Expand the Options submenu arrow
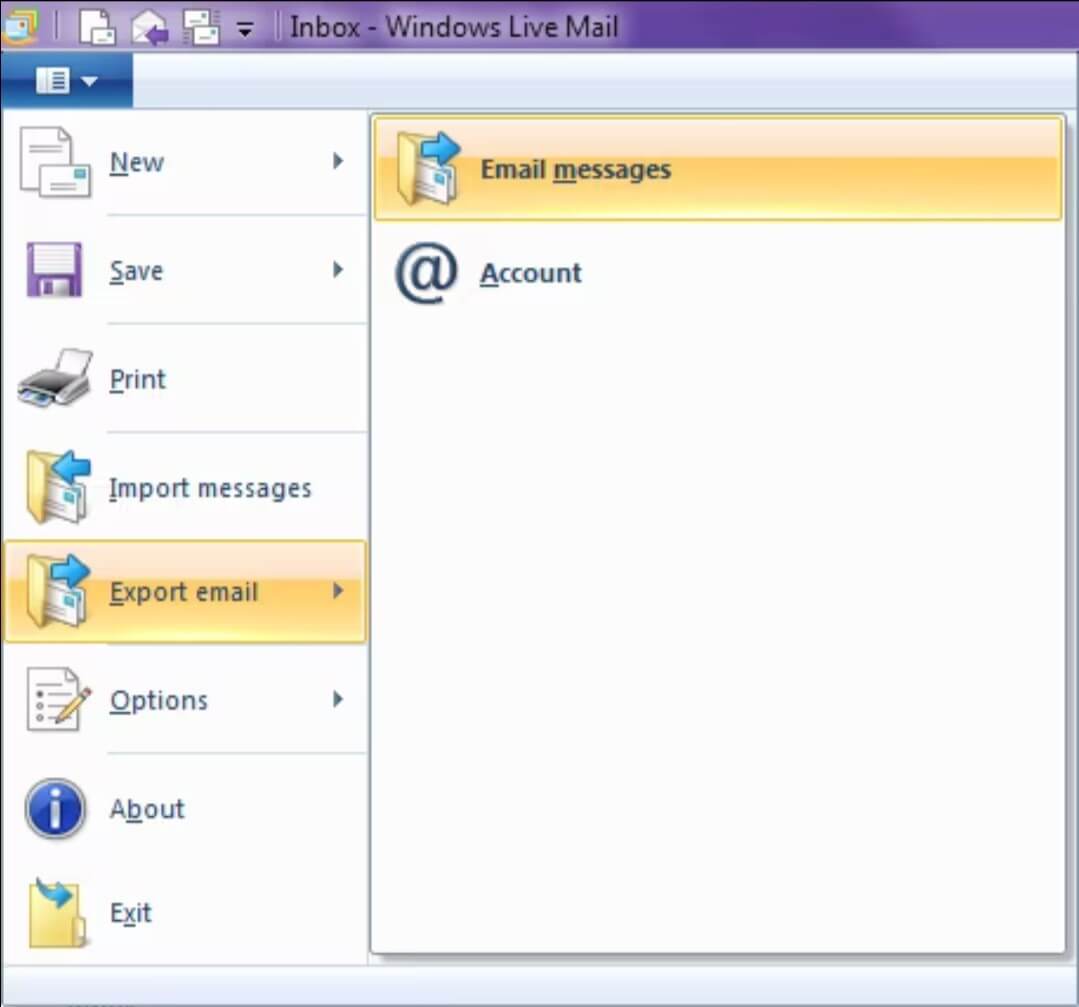This screenshot has height=1007, width=1079. point(338,699)
